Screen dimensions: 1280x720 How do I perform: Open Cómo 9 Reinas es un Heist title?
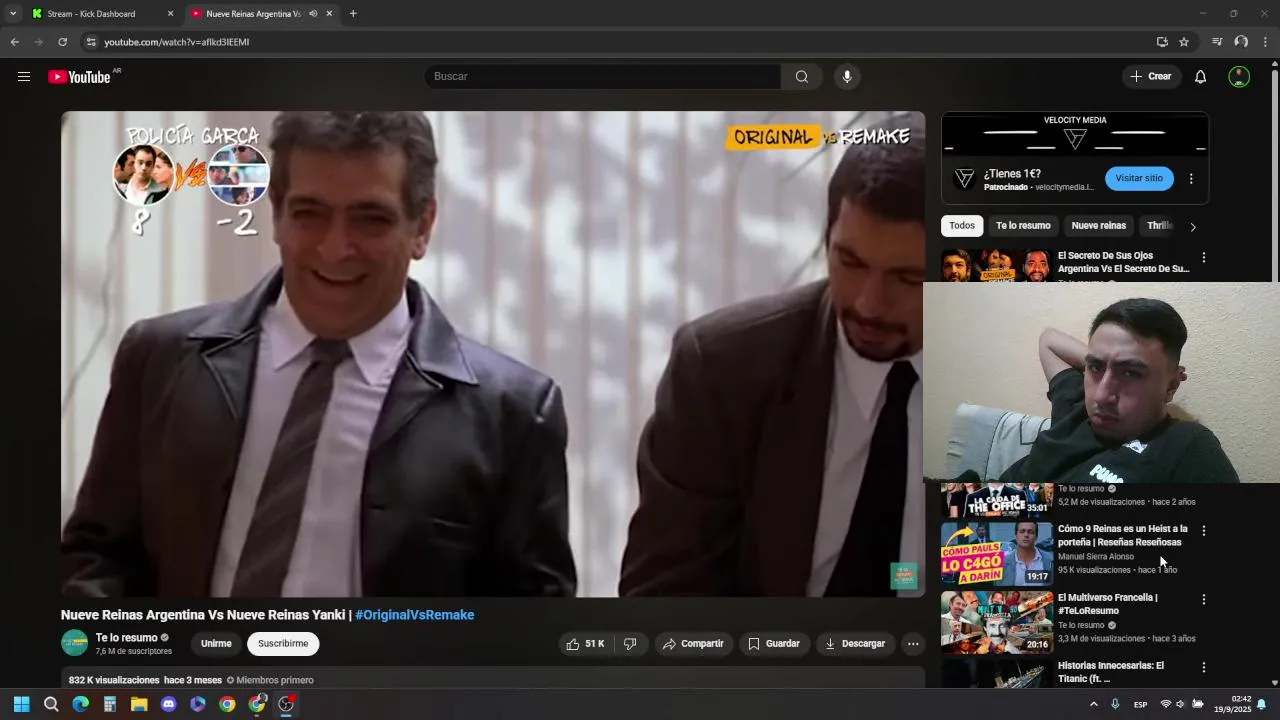1123,535
